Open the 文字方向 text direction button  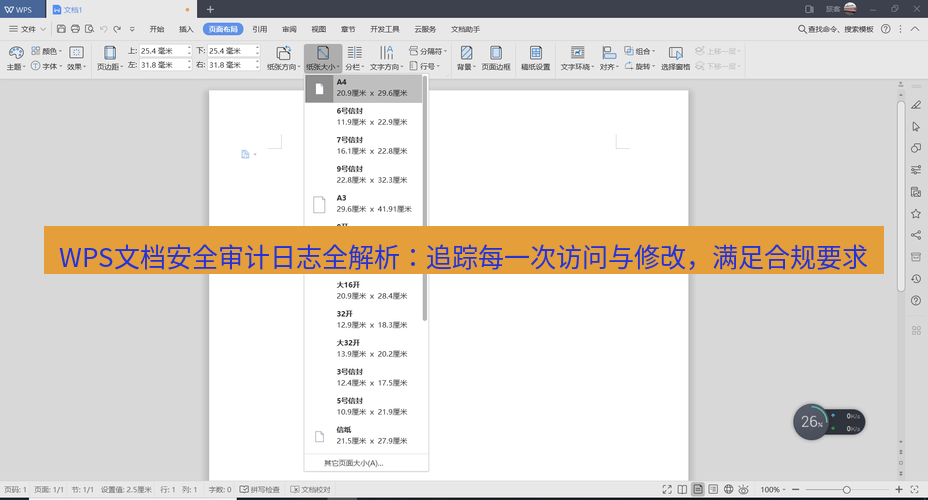click(x=386, y=58)
